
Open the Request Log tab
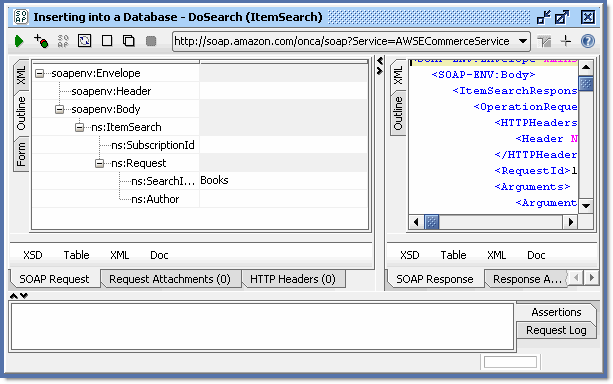(x=556, y=330)
